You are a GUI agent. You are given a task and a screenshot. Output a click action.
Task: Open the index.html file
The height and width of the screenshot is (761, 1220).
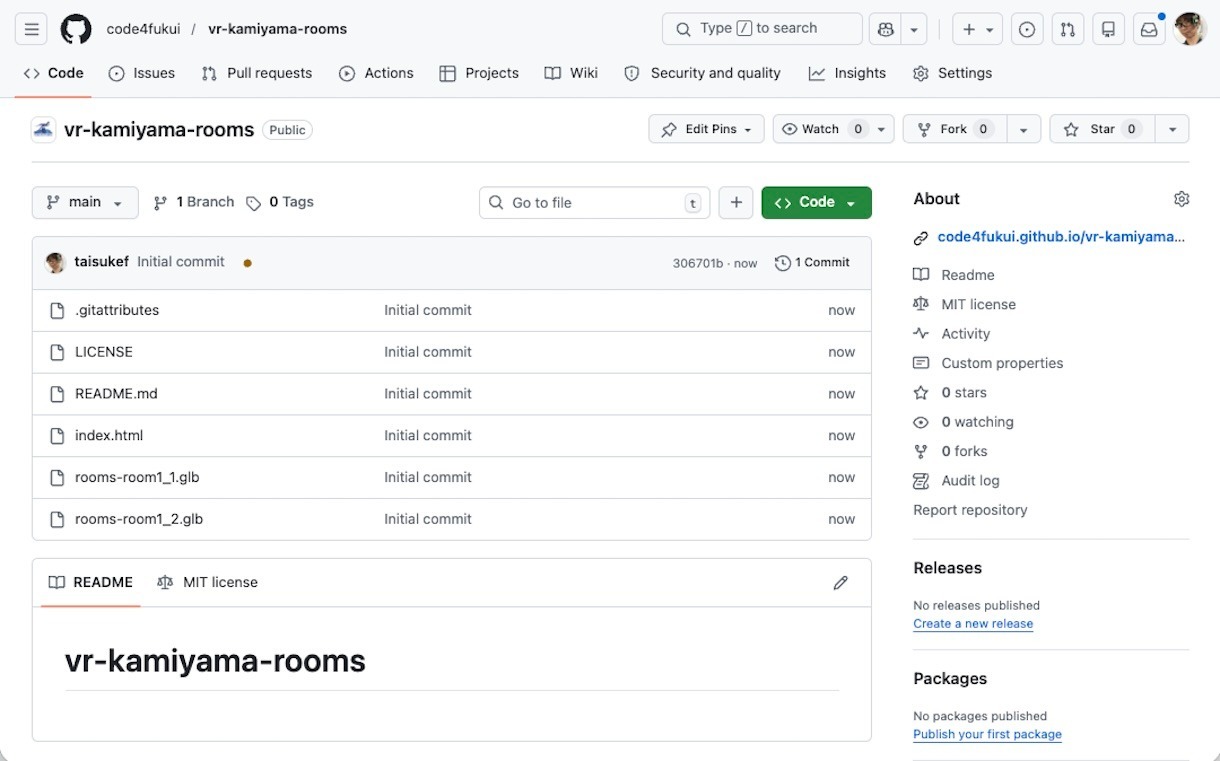coord(109,435)
